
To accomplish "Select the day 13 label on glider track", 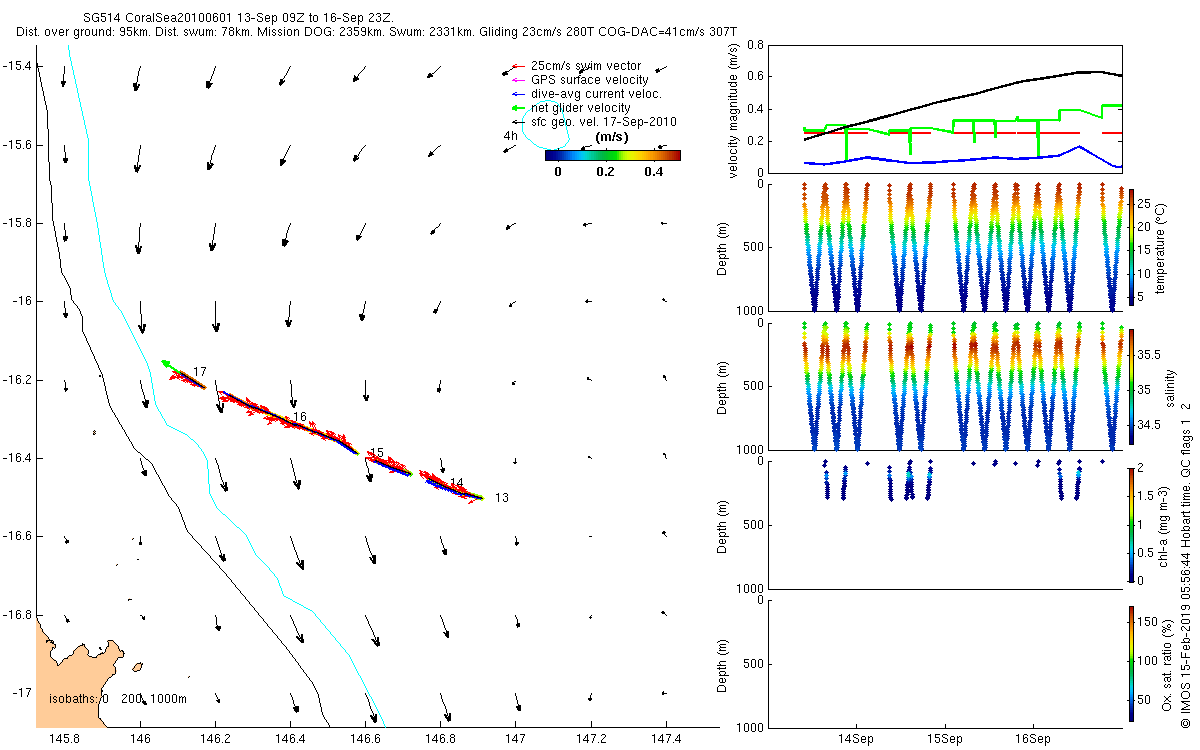I will tap(502, 498).
